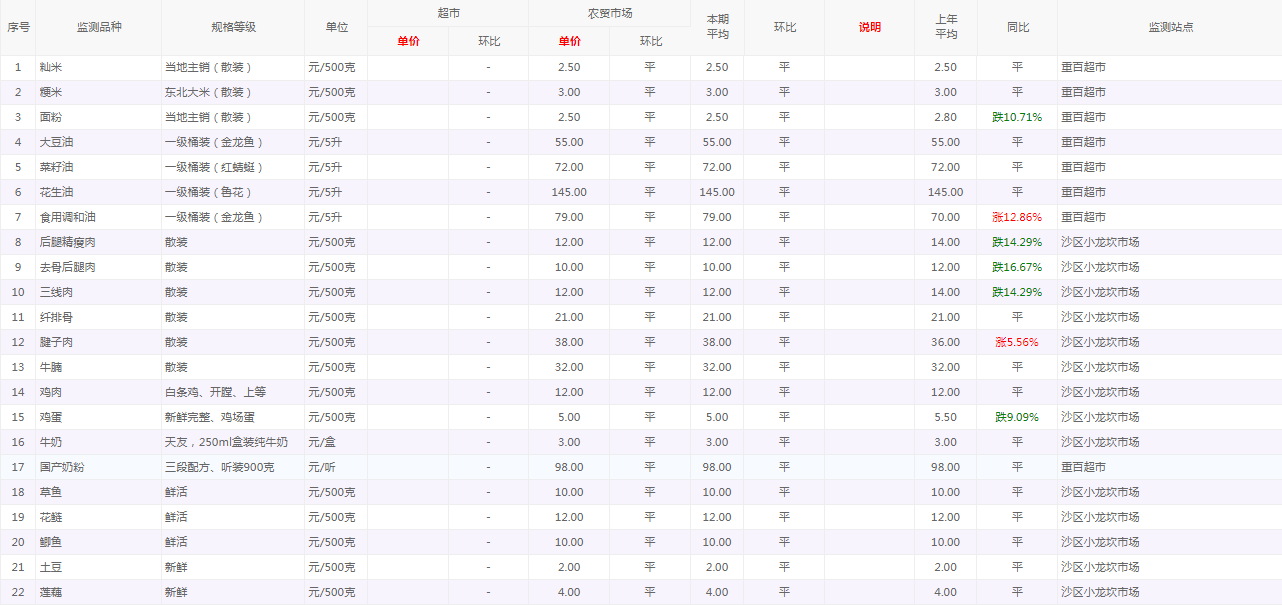The height and width of the screenshot is (605, 1282).
Task: Click the 规格等级 column header
Action: 233,27
